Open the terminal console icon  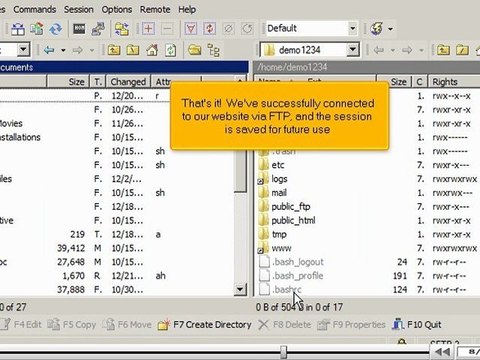click(79, 29)
